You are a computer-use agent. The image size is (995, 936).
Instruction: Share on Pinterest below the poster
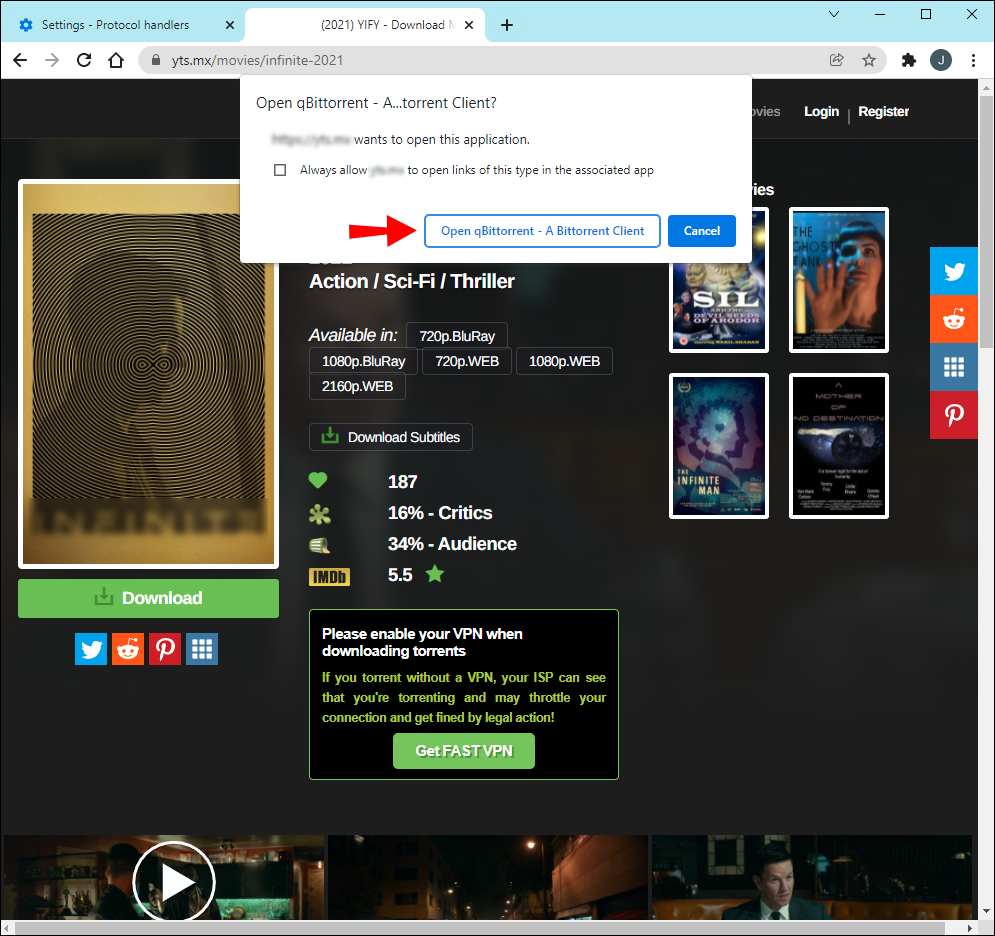click(165, 649)
